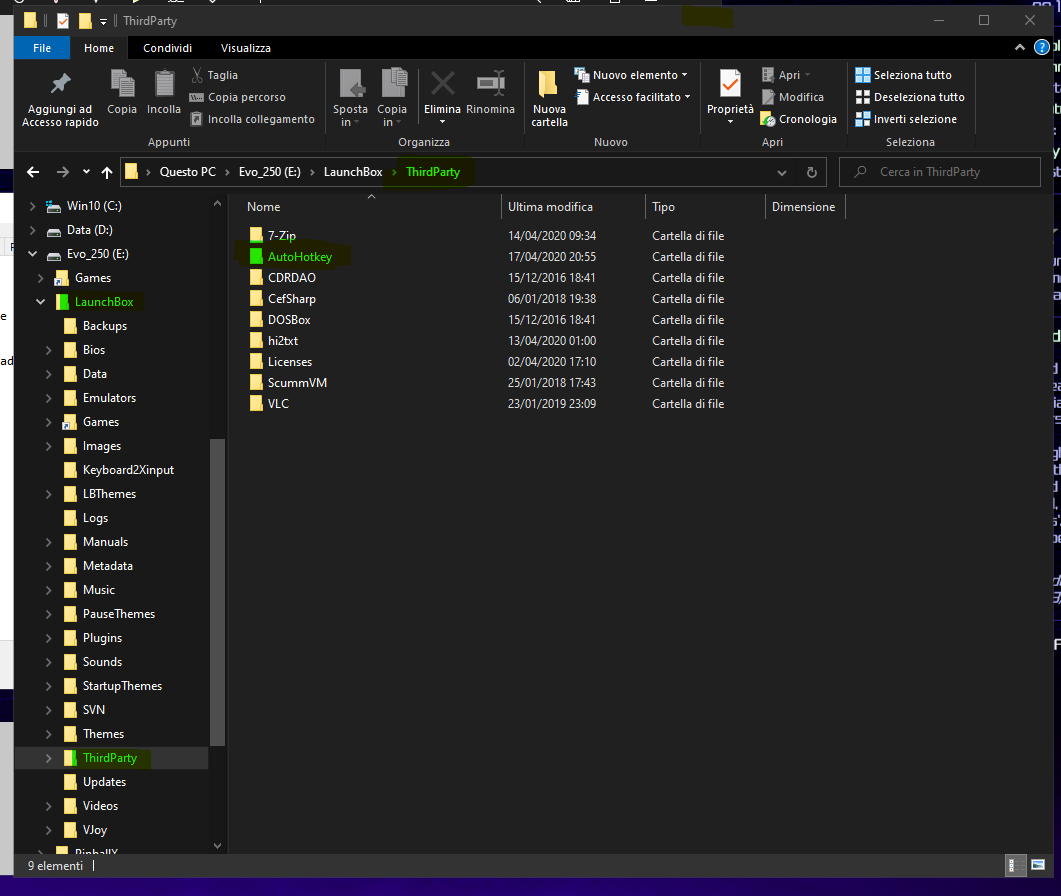Rename item with Rinomina
Screen dimensions: 1061x896
tap(491, 93)
